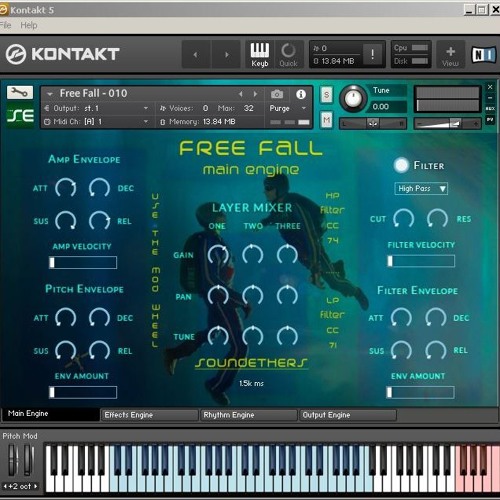This screenshot has height=500, width=500.
Task: Click Pitch Envelope SUS knob
Action: (65, 351)
